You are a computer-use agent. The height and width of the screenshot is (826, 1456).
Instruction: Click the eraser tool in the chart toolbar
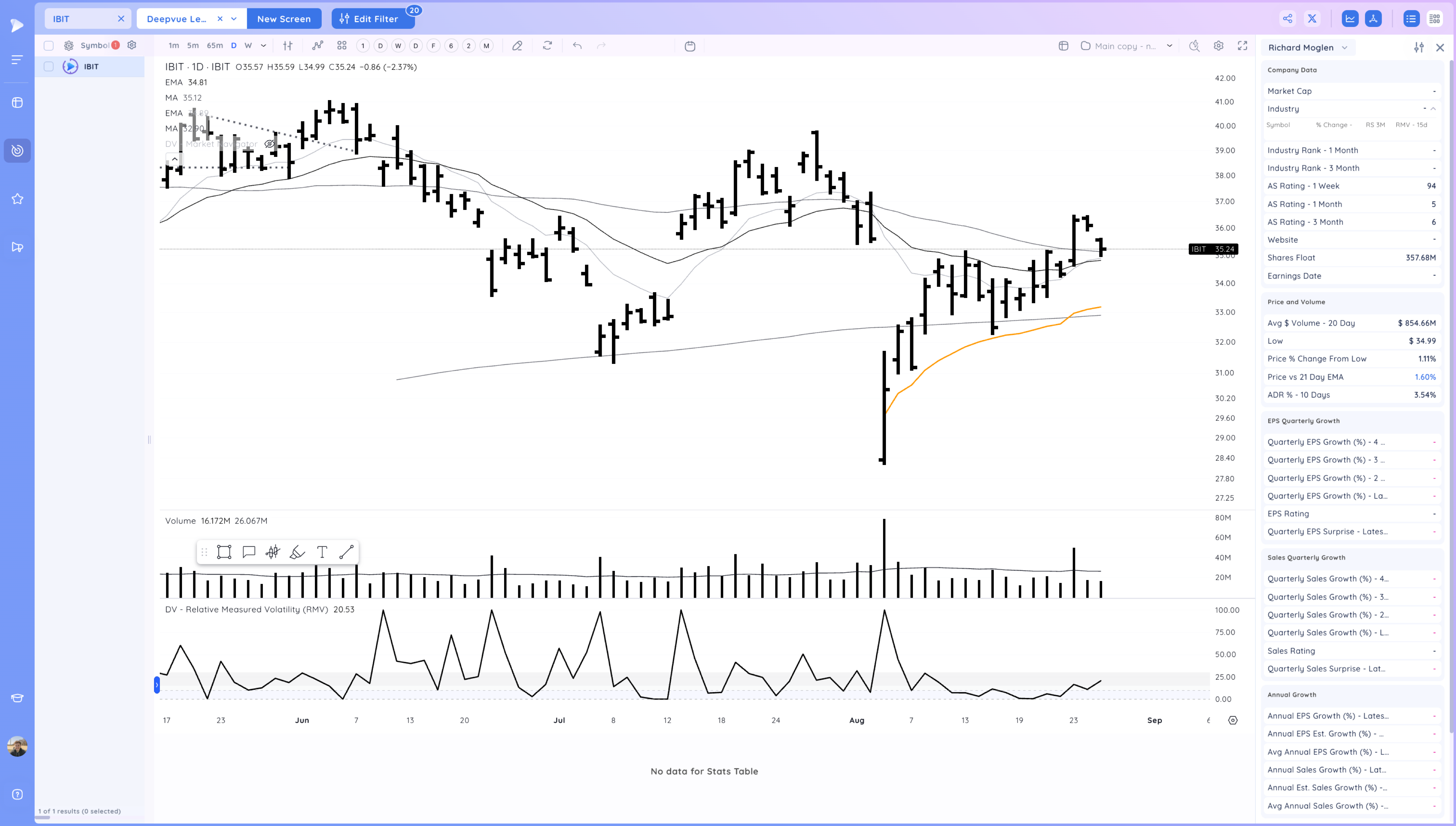[x=517, y=46]
